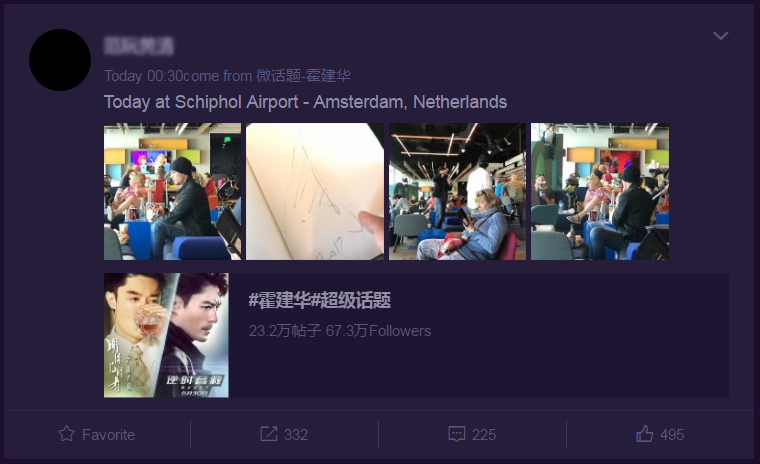Open the fourth lounge photo thumbnail

click(x=600, y=192)
